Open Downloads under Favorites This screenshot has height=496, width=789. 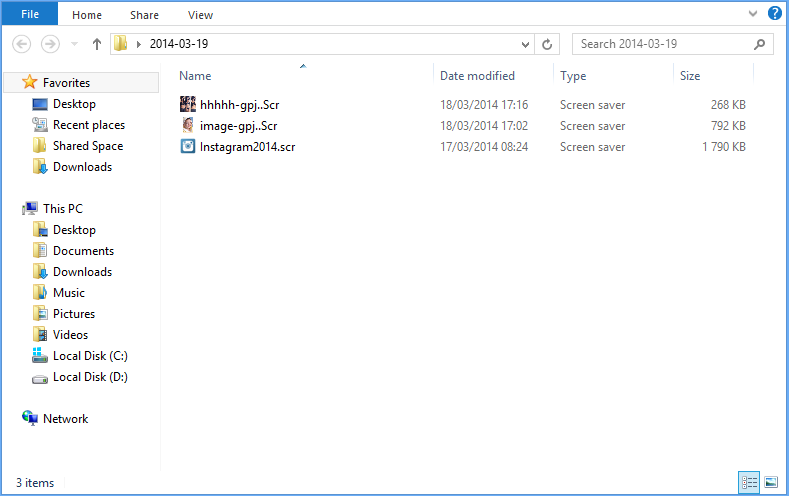pos(83,167)
